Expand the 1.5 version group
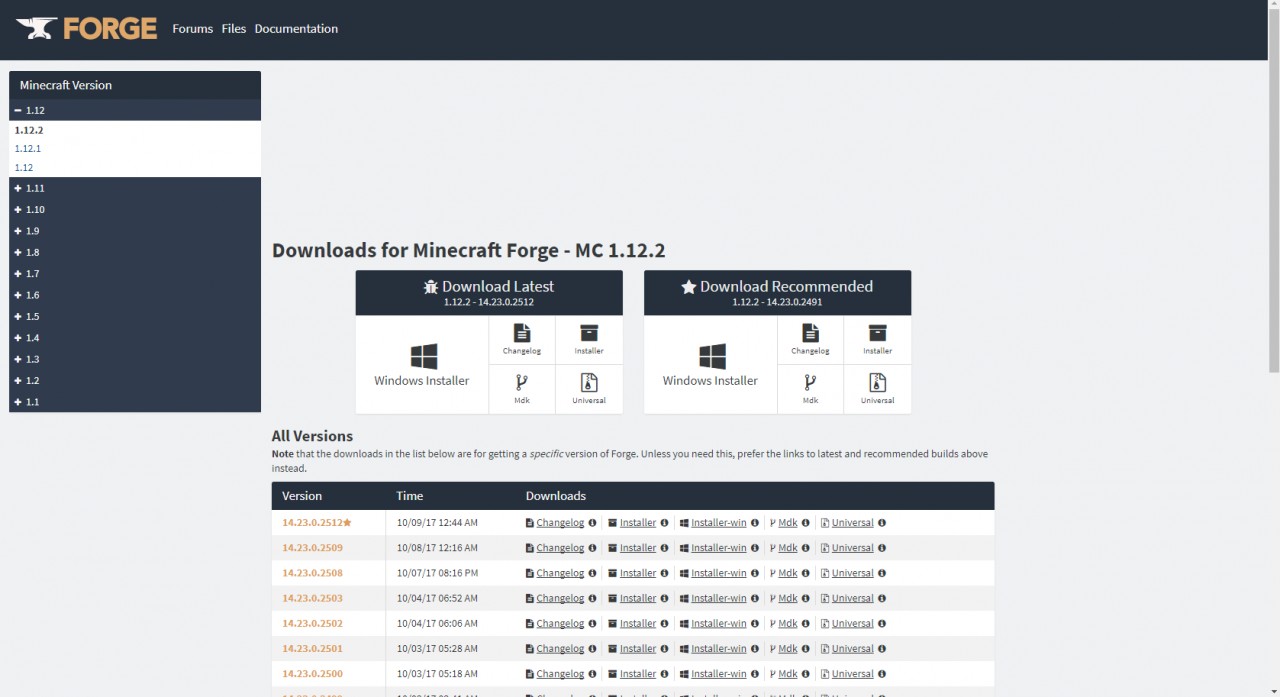 135,317
